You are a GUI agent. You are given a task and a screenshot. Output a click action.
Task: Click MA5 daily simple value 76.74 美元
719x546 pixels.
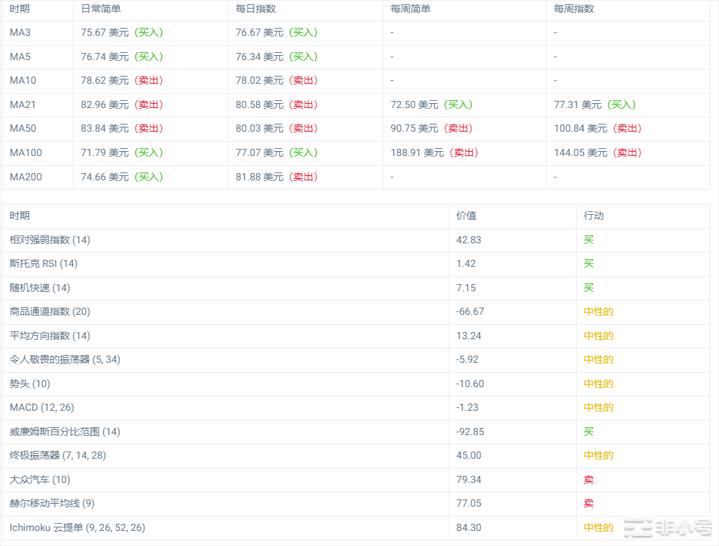105,57
